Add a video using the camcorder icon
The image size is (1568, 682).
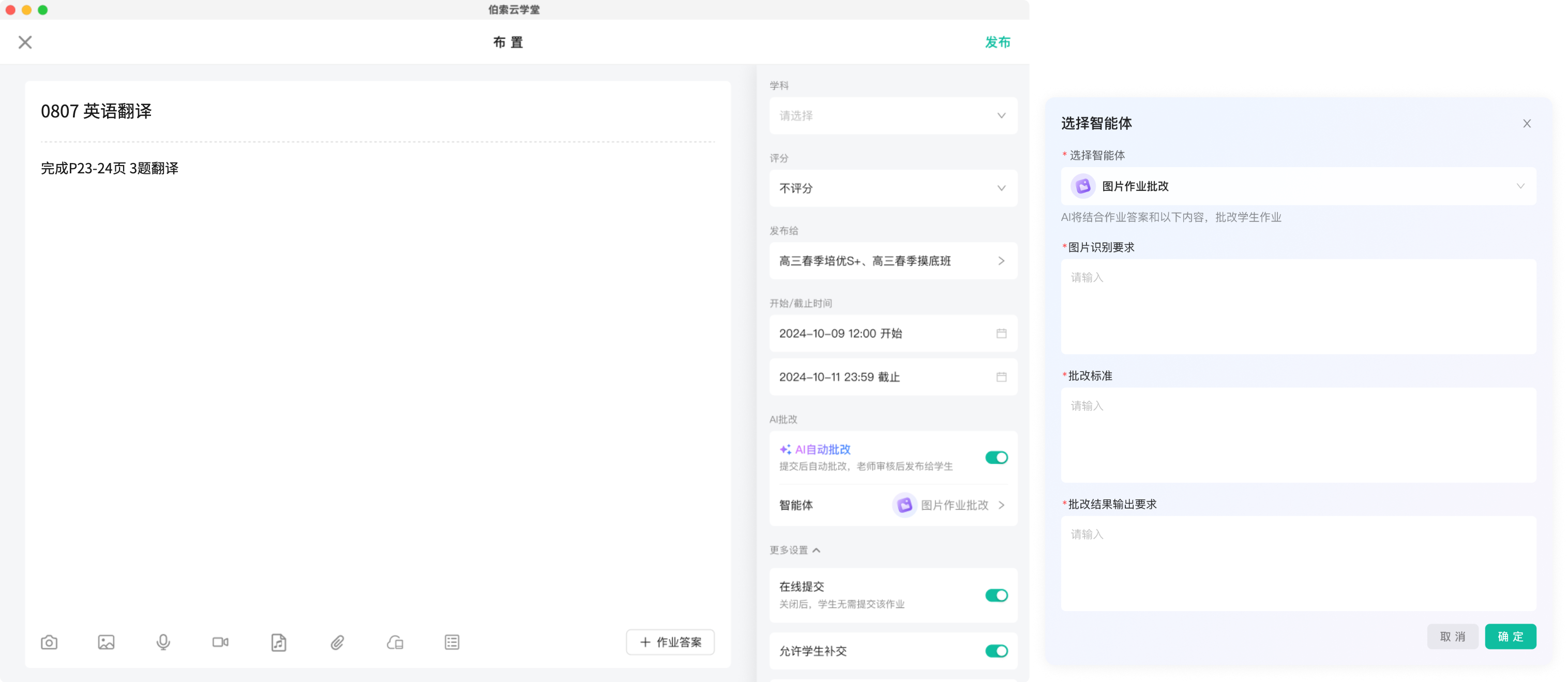point(220,643)
